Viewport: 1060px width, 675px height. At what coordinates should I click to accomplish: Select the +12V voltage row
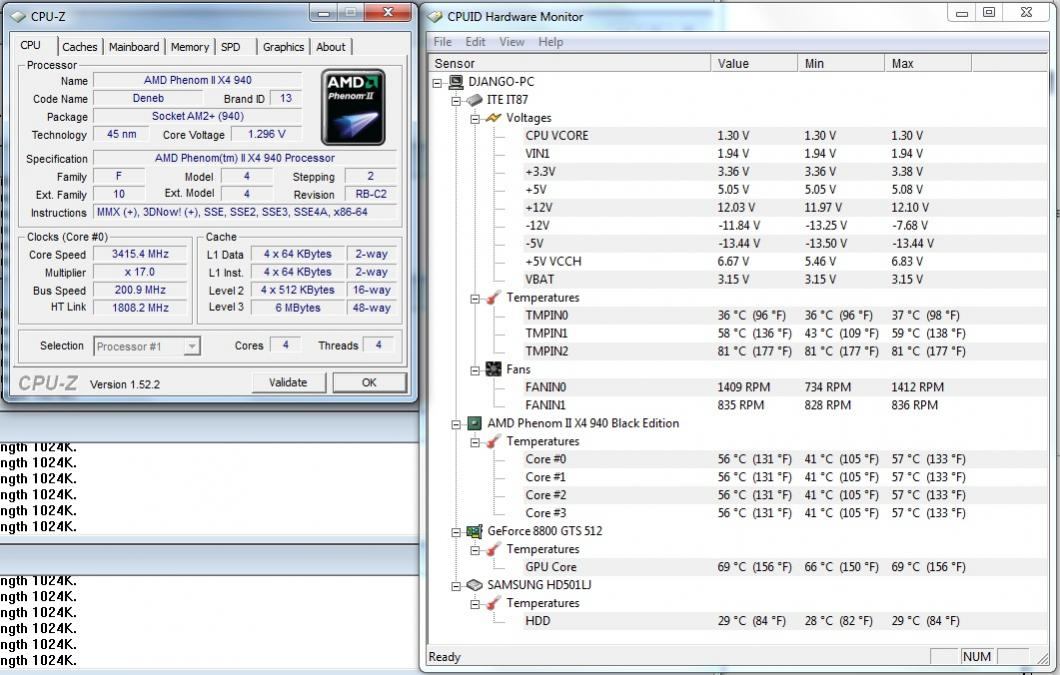[784, 208]
